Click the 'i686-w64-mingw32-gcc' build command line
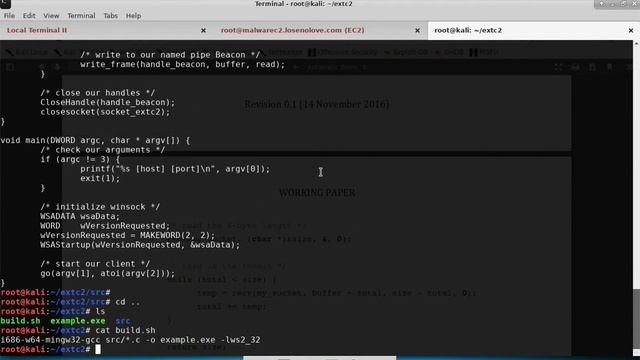This screenshot has height=360, width=640. tap(130, 340)
